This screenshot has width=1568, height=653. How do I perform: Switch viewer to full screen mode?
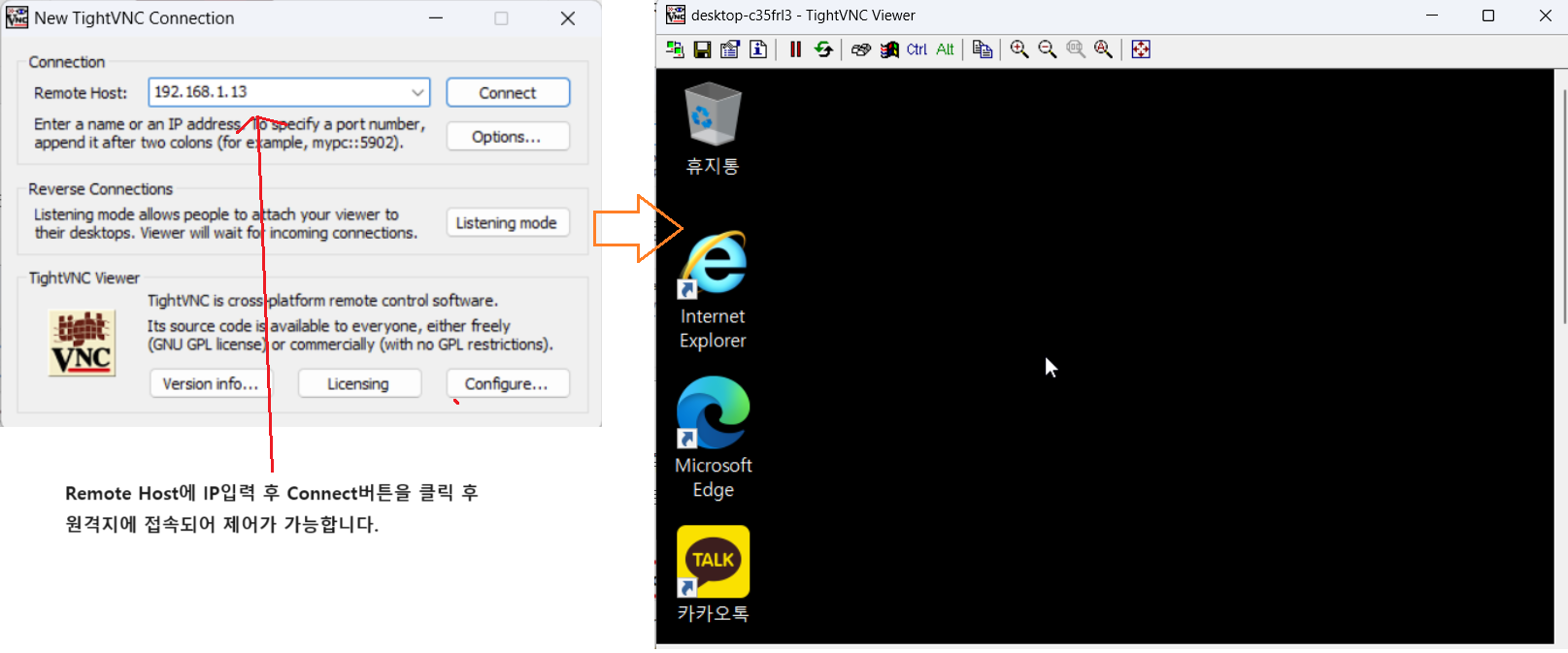click(x=1141, y=49)
